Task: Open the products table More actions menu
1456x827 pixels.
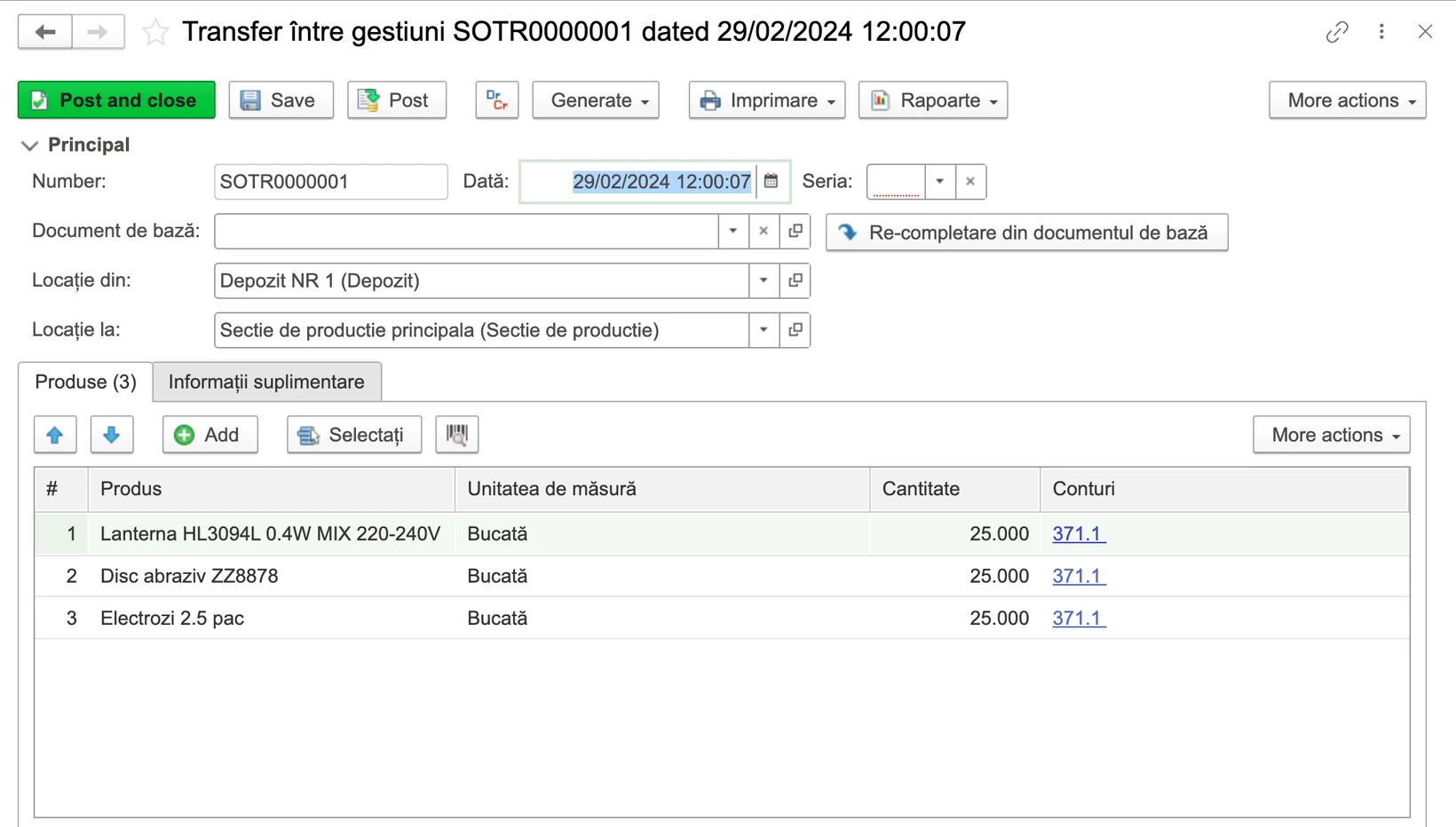Action: pyautogui.click(x=1332, y=435)
